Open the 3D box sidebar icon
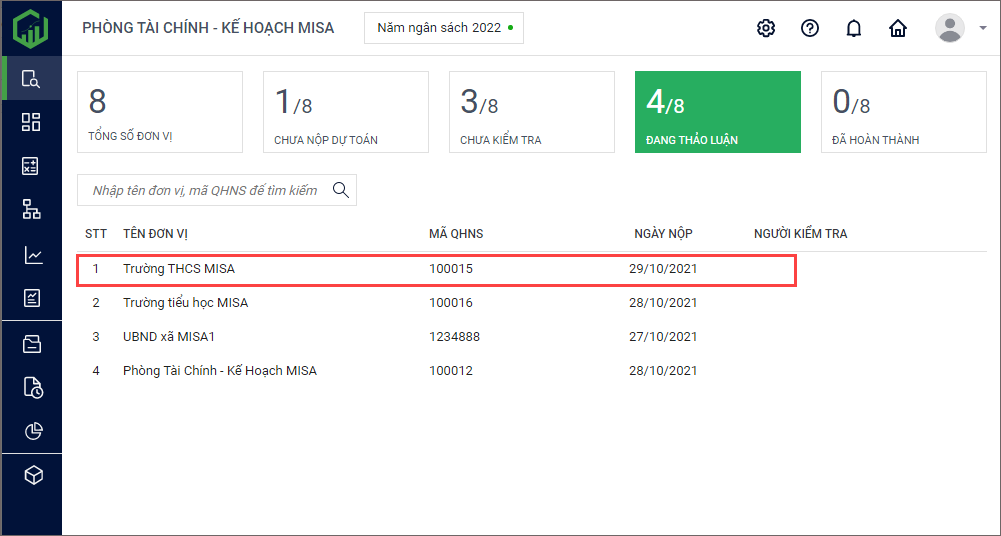 click(31, 475)
